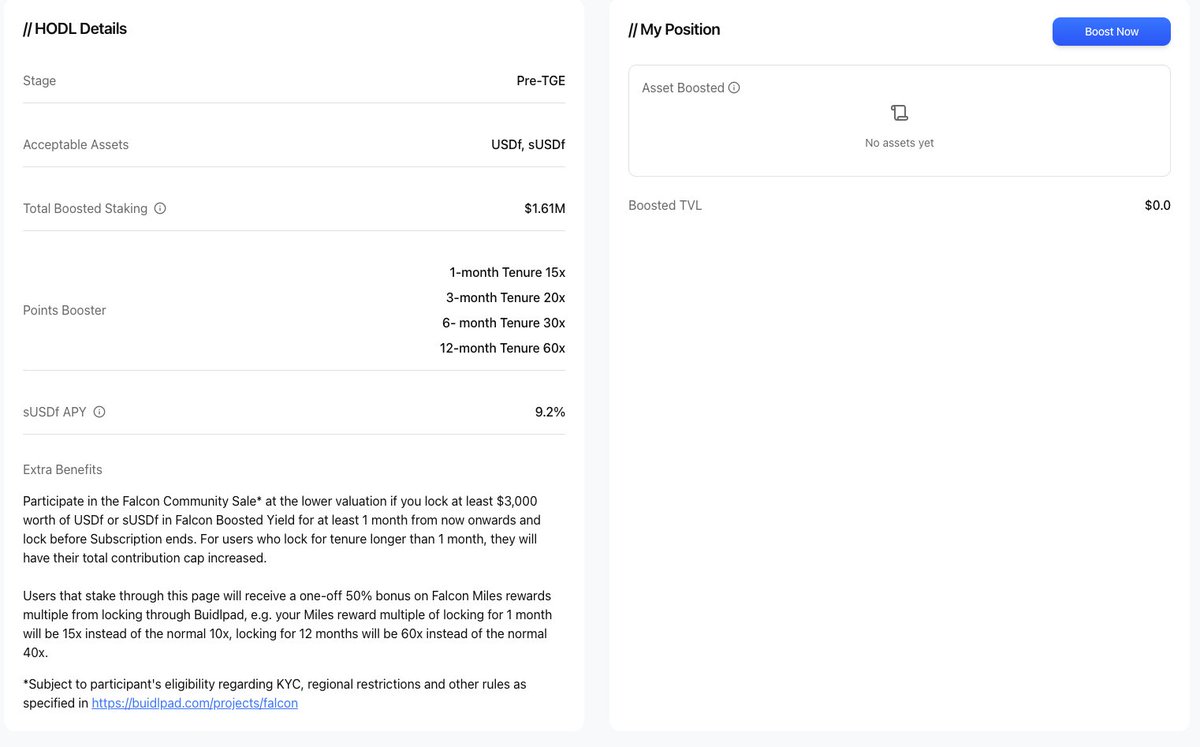This screenshot has height=747, width=1200.
Task: Click the HODL Details heading
Action: click(75, 29)
